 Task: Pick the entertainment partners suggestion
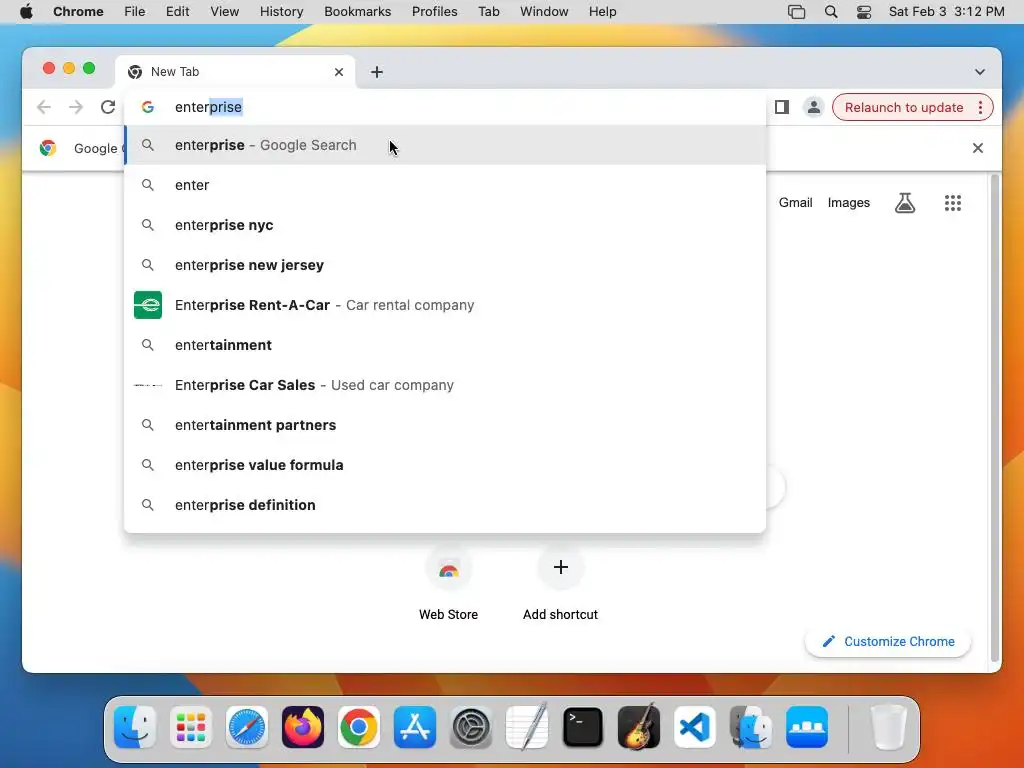click(445, 424)
